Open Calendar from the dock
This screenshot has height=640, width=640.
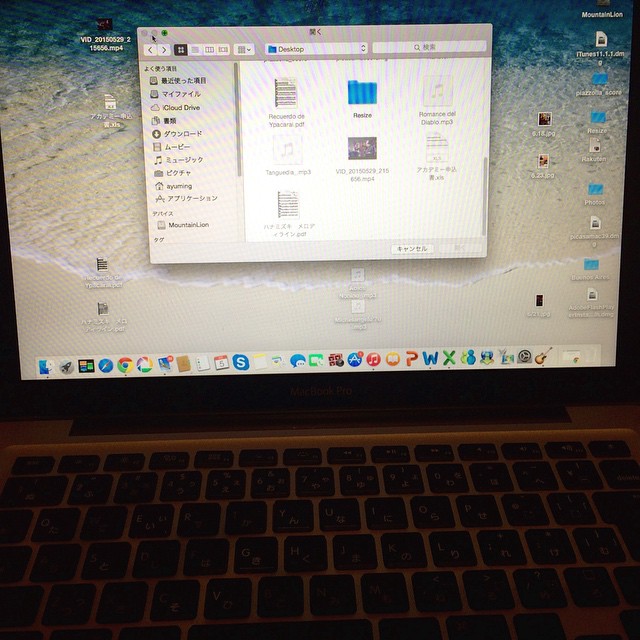tap(222, 362)
